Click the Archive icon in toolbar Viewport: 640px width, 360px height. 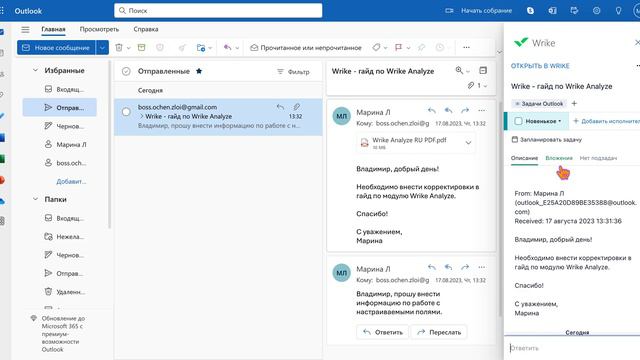coord(142,48)
